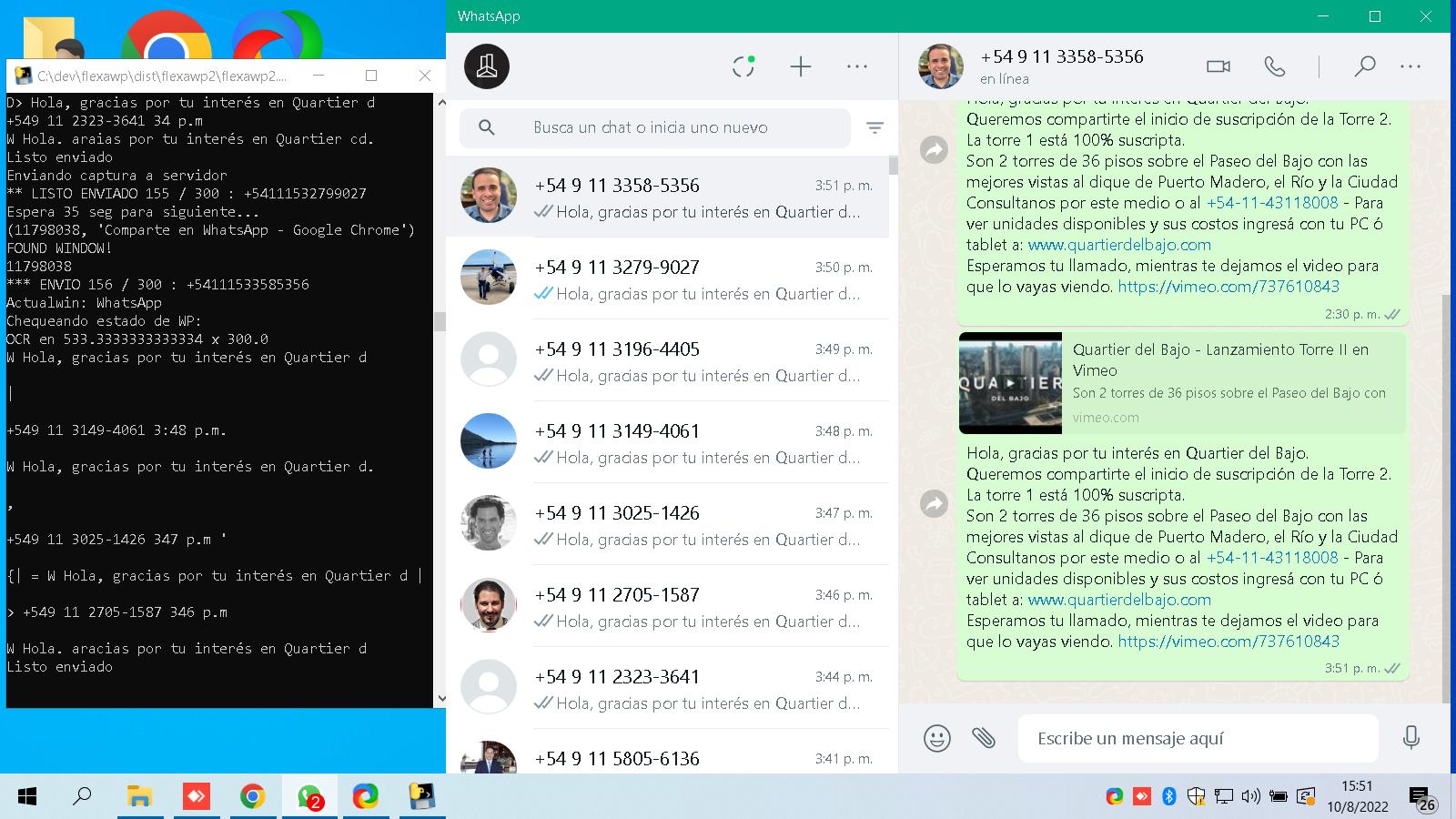Open the WhatsApp profile avatar icon
This screenshot has height=819, width=1456.
coord(487,66)
